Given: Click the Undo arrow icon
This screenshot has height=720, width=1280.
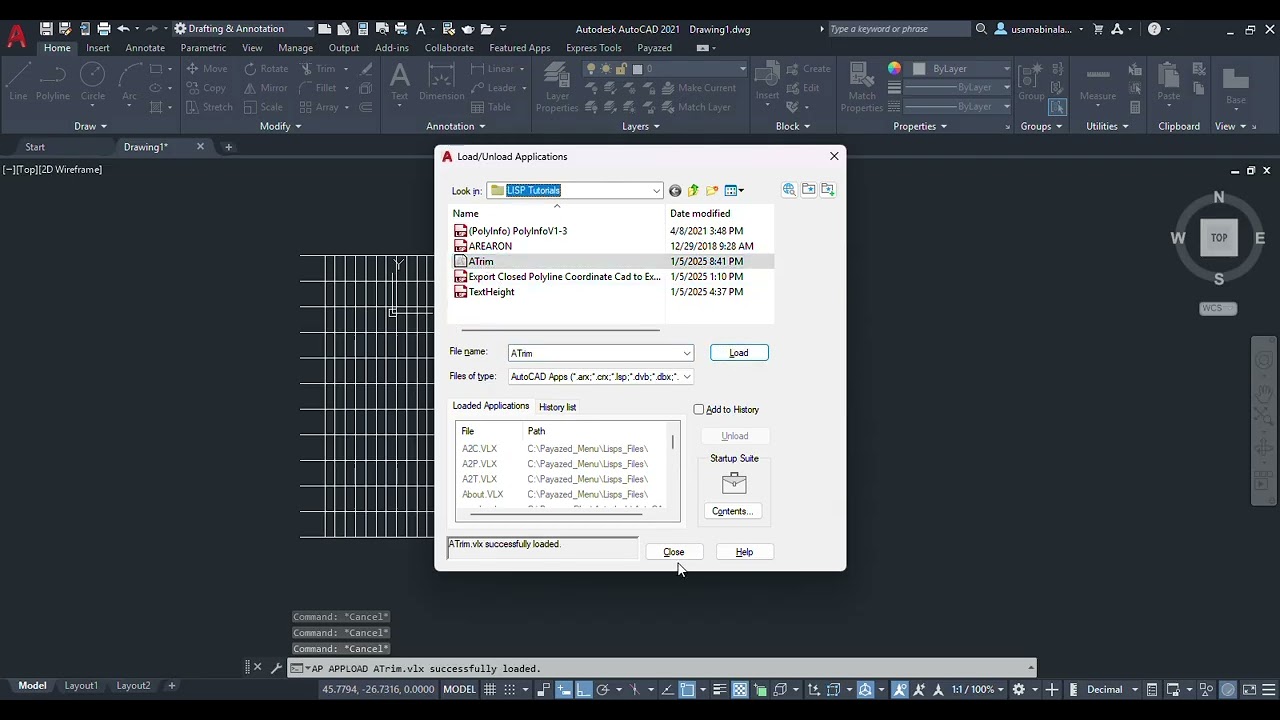Looking at the screenshot, I should [x=124, y=29].
